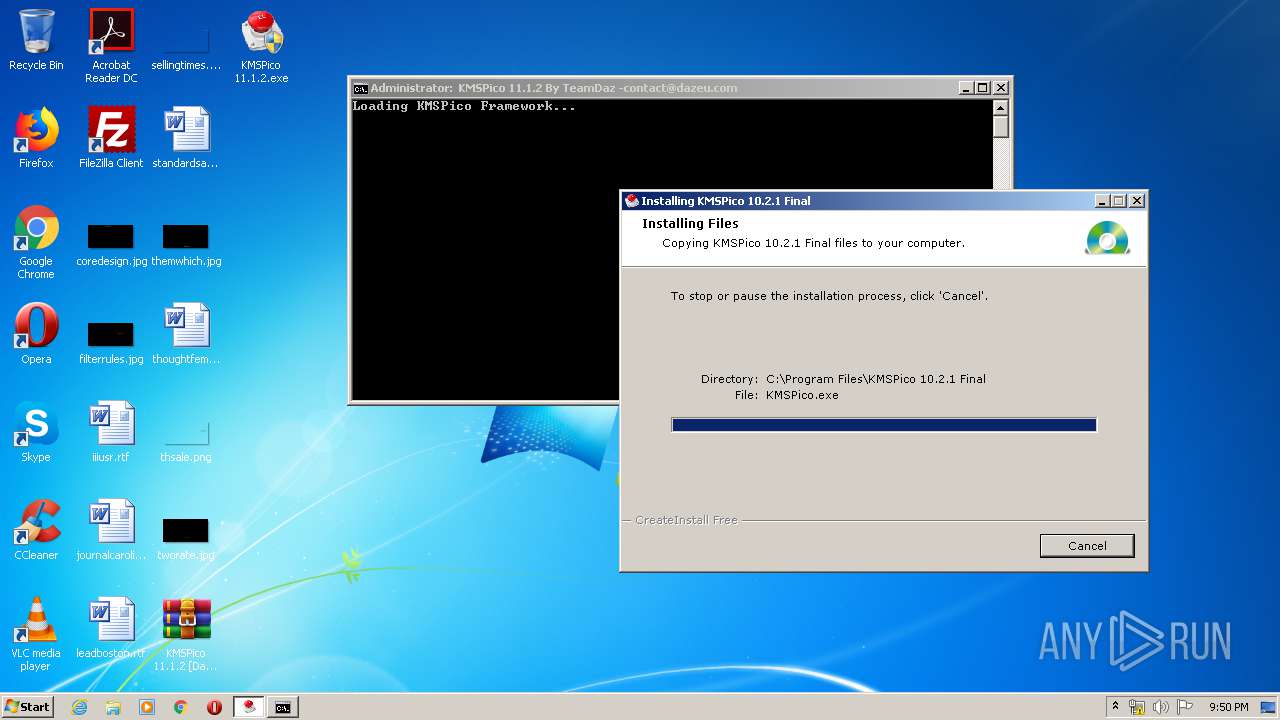Click the installer title bar icon

click(631, 201)
